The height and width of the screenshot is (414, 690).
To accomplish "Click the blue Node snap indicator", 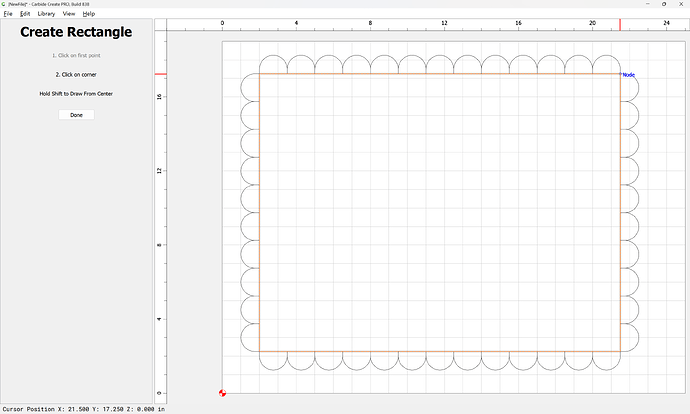I will [x=628, y=75].
